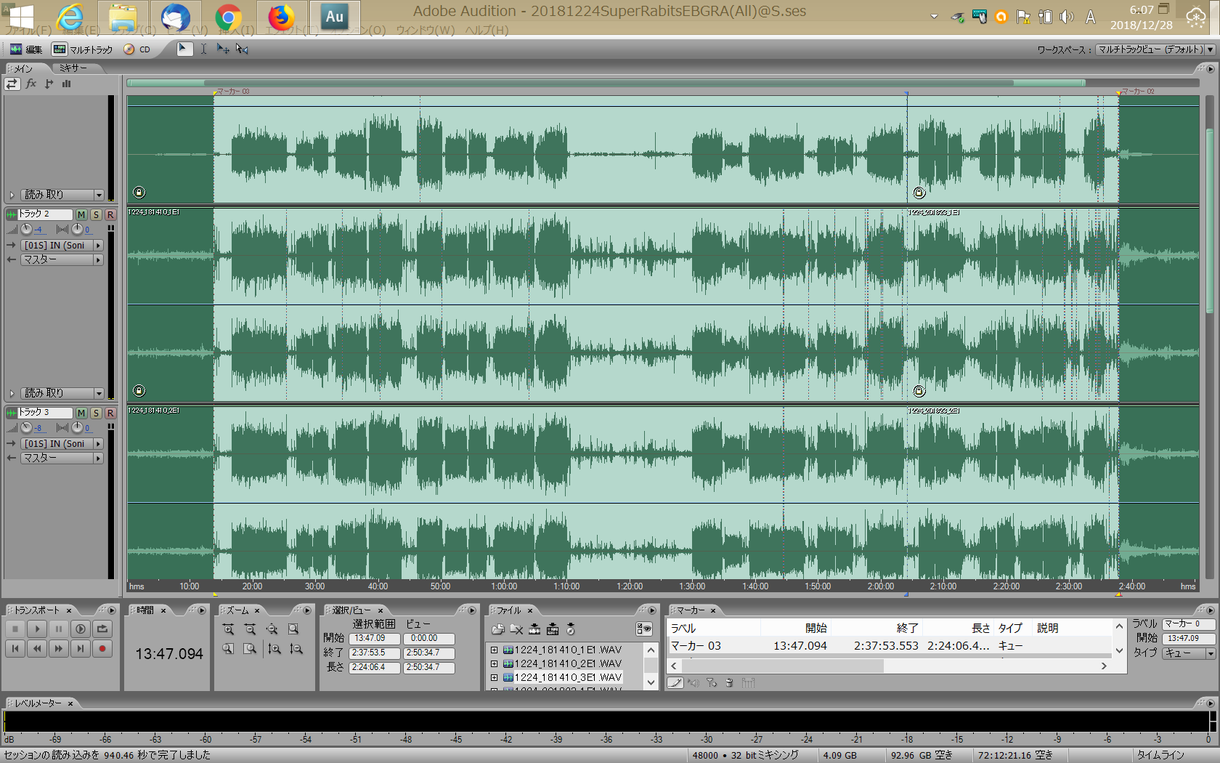Open Google Chrome from the taskbar
The height and width of the screenshot is (763, 1220).
point(229,17)
